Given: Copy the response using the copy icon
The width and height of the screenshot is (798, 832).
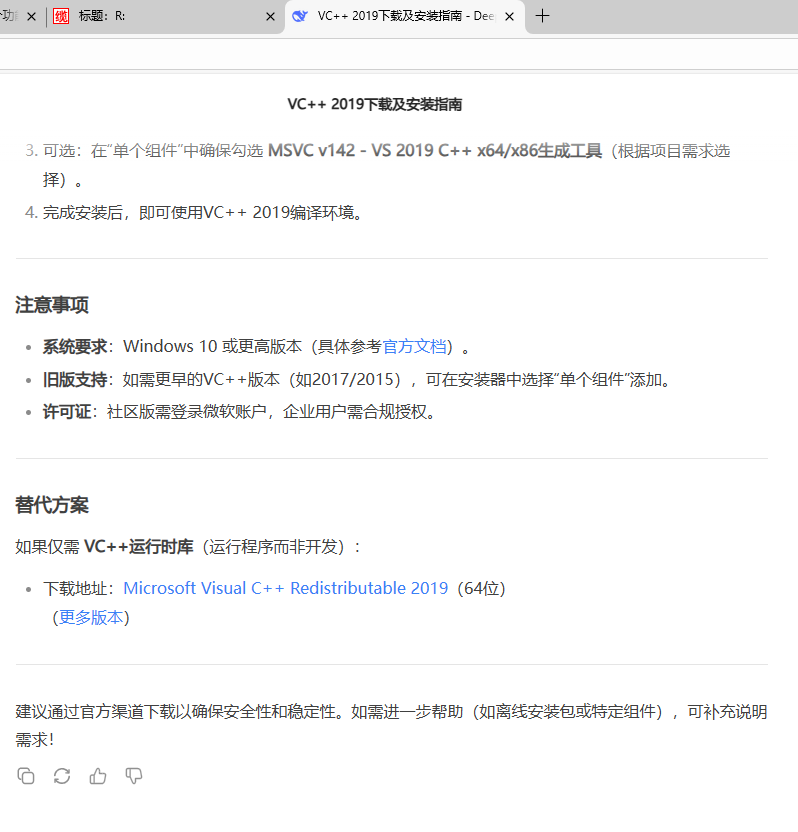Looking at the screenshot, I should pyautogui.click(x=26, y=775).
